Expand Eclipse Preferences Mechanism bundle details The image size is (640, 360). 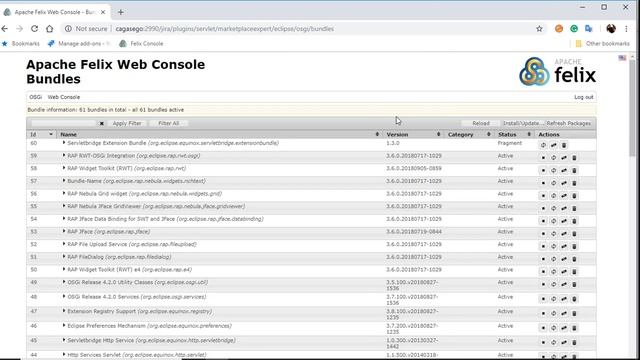coord(64,326)
